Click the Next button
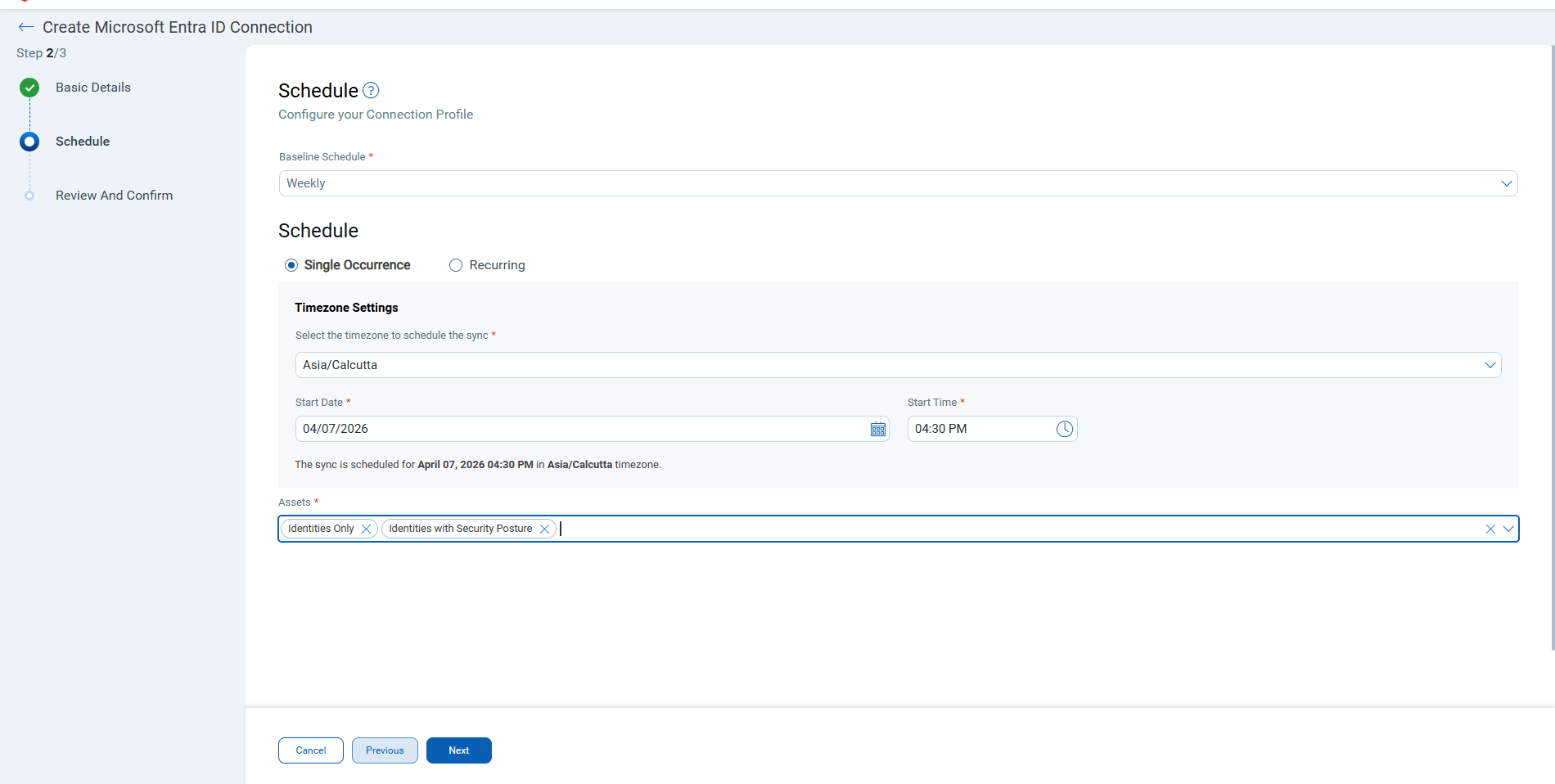 (459, 750)
